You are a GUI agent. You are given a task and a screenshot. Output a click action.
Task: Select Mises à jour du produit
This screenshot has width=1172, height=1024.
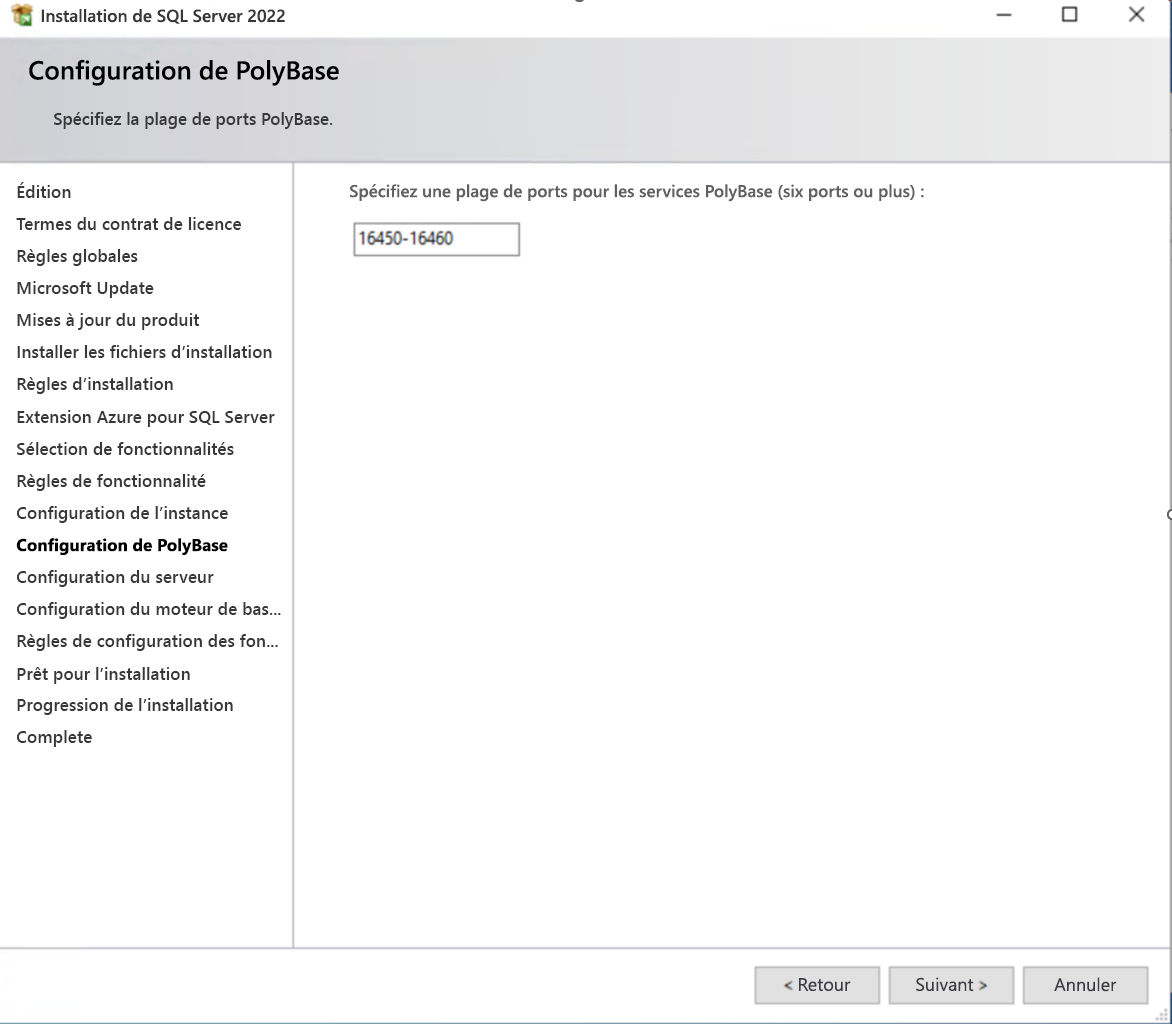click(x=107, y=320)
